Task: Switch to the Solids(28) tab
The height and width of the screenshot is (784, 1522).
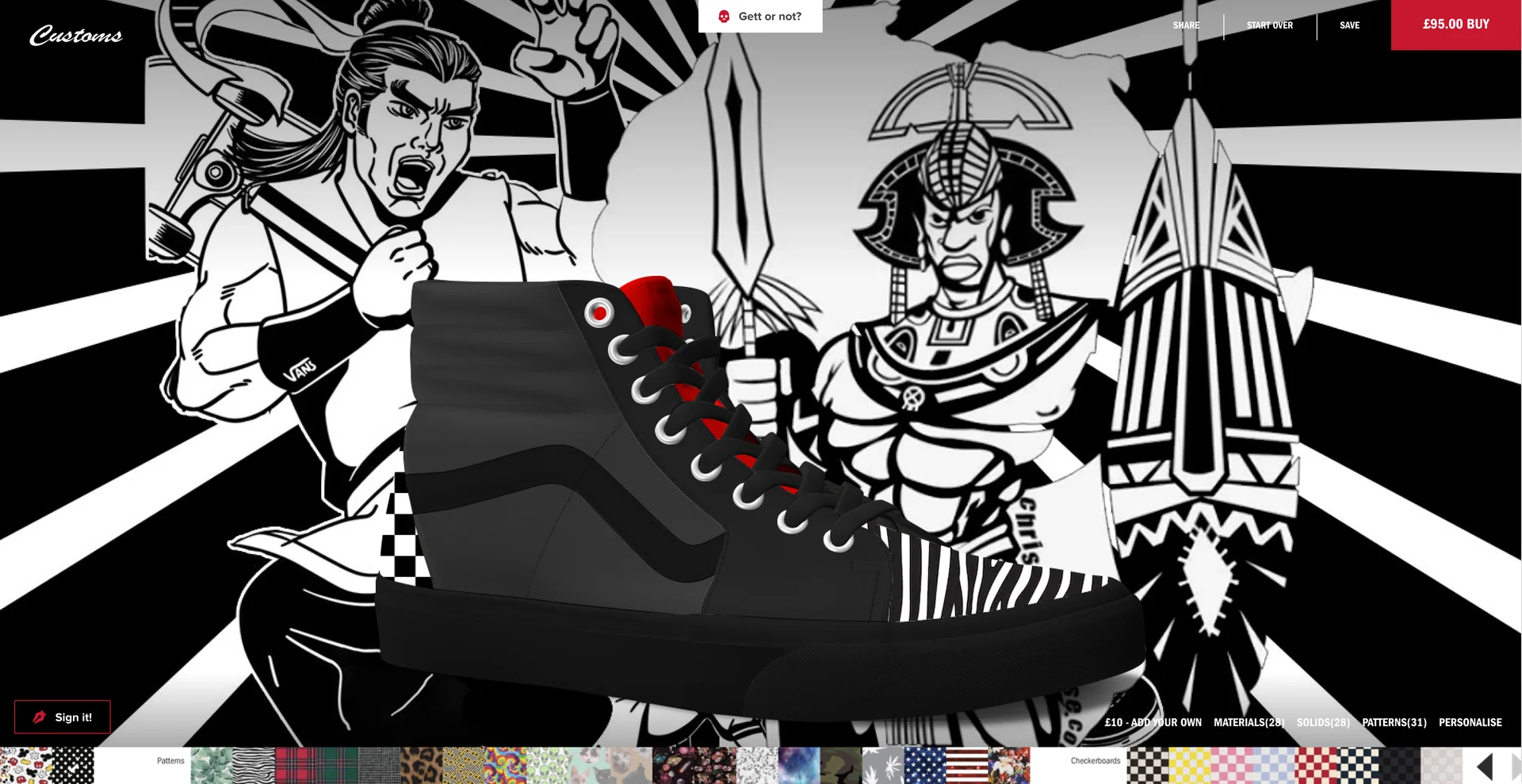Action: (x=1323, y=722)
